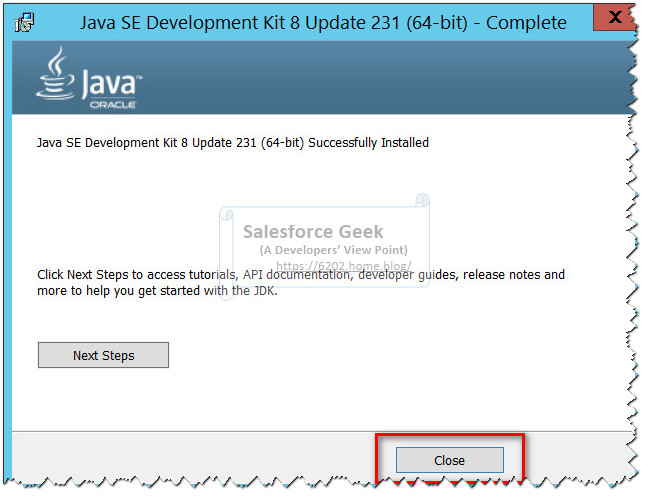Open Next Steps for tutorials and documentation

[x=103, y=355]
